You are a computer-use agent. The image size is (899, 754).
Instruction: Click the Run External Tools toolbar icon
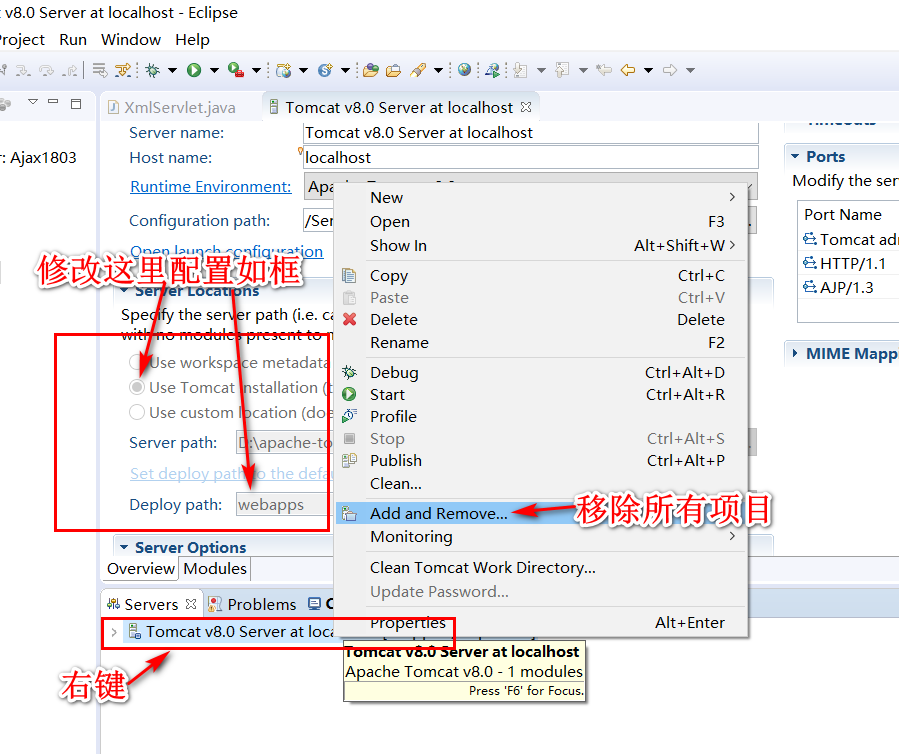236,71
